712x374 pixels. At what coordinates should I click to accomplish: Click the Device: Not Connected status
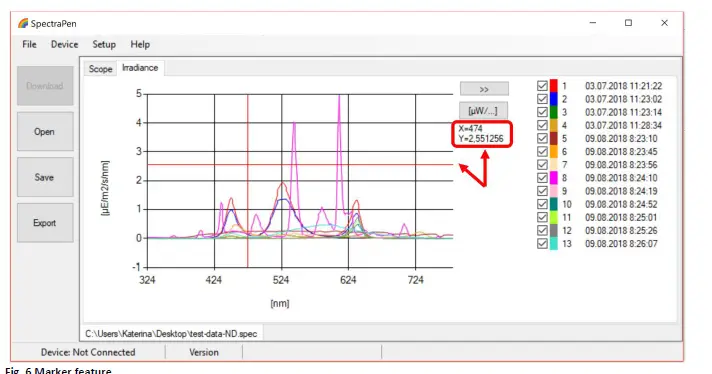[x=88, y=352]
